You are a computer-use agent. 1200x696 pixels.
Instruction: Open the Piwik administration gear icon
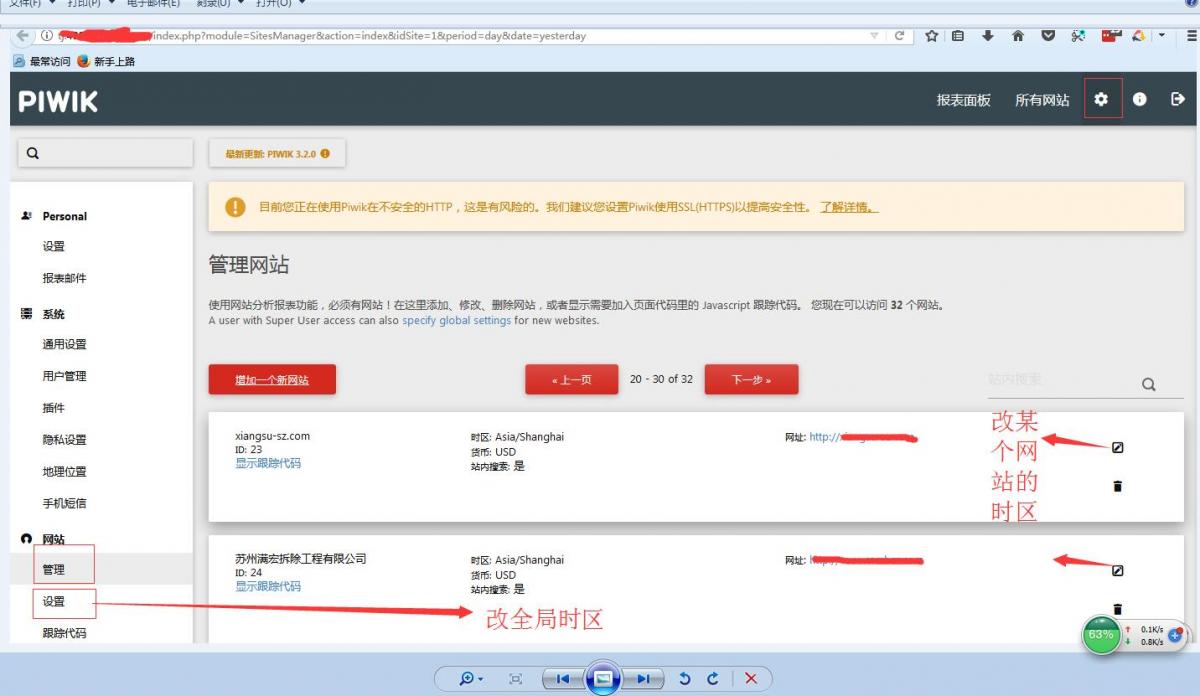pyautogui.click(x=1102, y=99)
